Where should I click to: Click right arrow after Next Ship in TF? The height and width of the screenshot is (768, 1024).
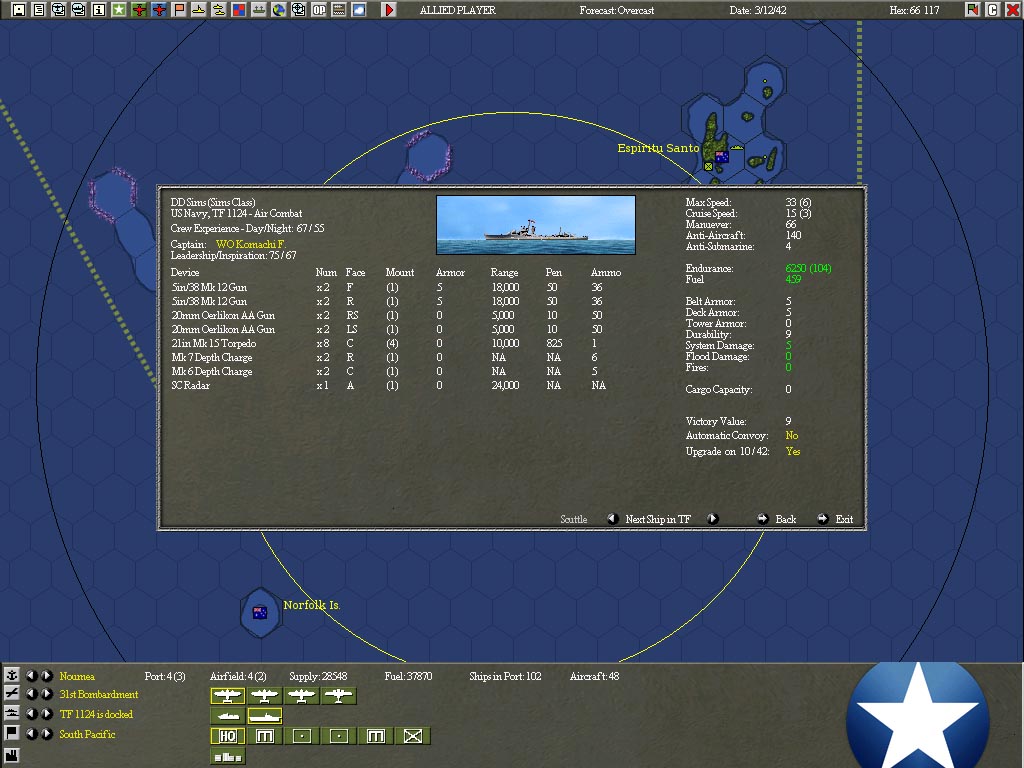tap(712, 519)
